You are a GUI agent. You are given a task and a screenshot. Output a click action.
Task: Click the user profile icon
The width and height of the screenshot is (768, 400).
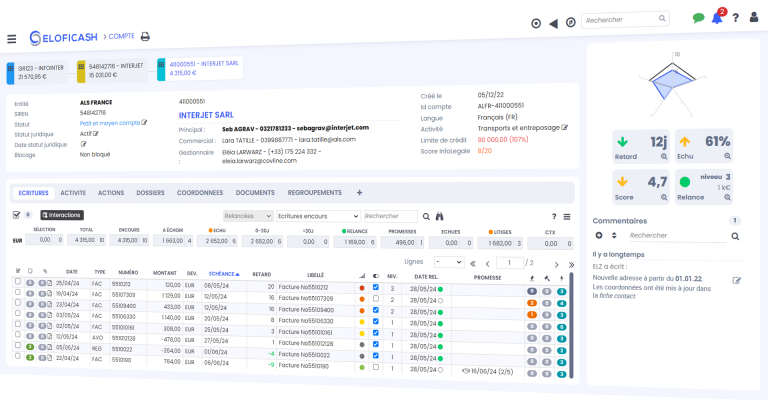pyautogui.click(x=753, y=18)
